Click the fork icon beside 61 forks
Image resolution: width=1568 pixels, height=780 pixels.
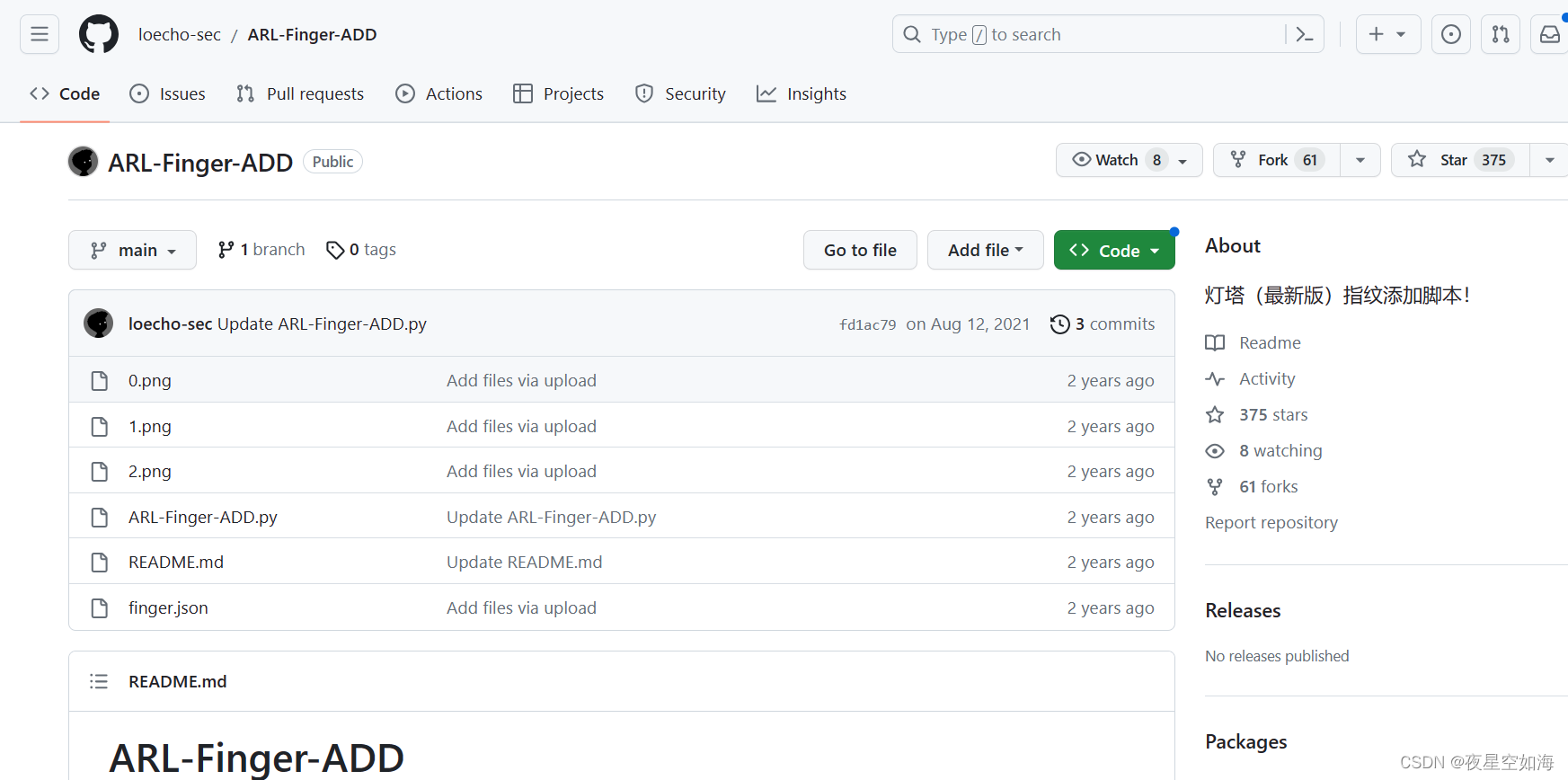1215,486
